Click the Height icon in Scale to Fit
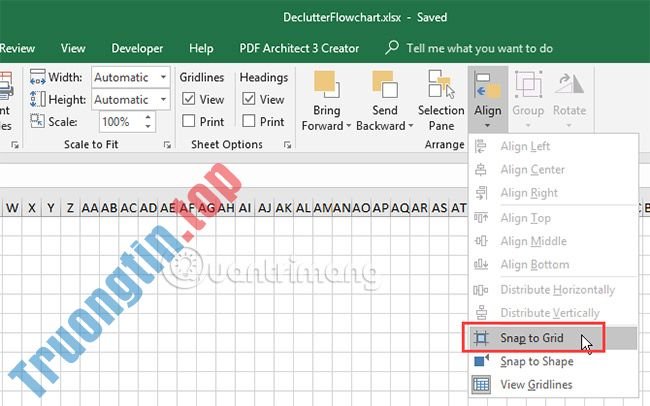This screenshot has width=650, height=406. [x=37, y=100]
